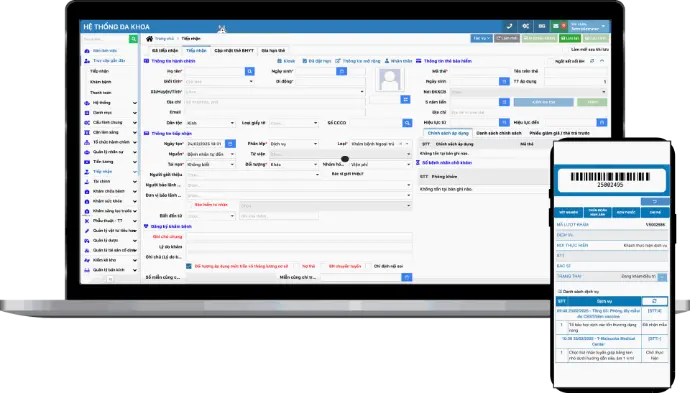Click the green Lưu lại button
This screenshot has width=690, height=393.
tap(570, 39)
